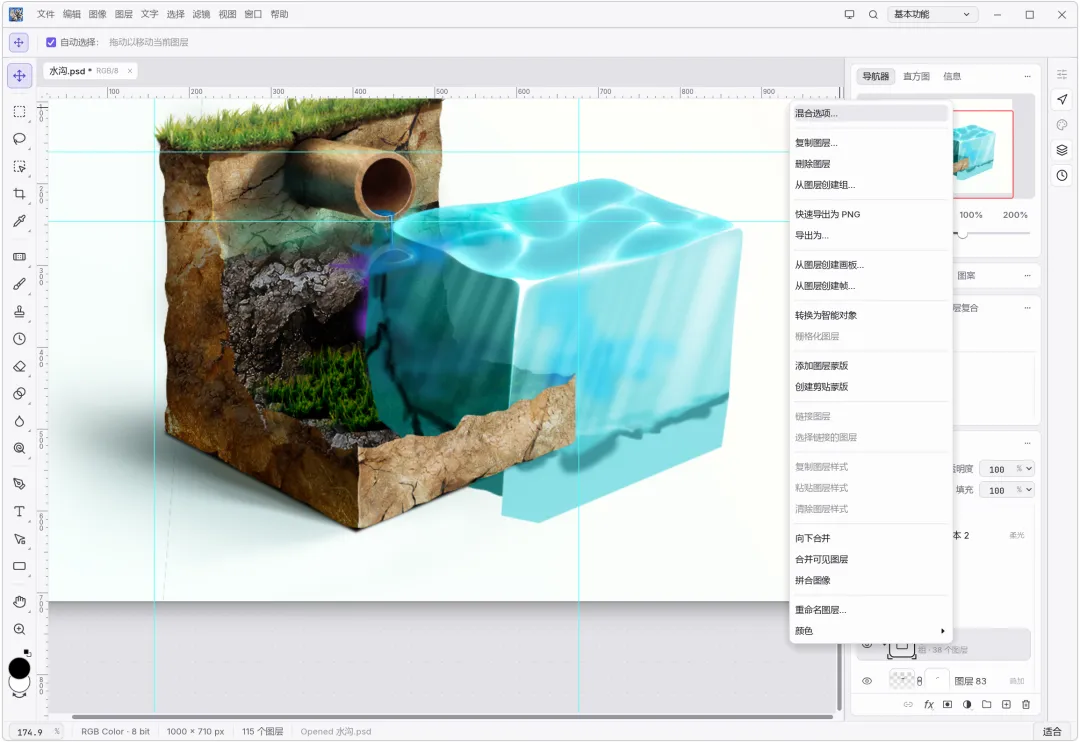The height and width of the screenshot is (742, 1080).
Task: Select 转换为智能对象 in context menu
Action: coord(869,315)
